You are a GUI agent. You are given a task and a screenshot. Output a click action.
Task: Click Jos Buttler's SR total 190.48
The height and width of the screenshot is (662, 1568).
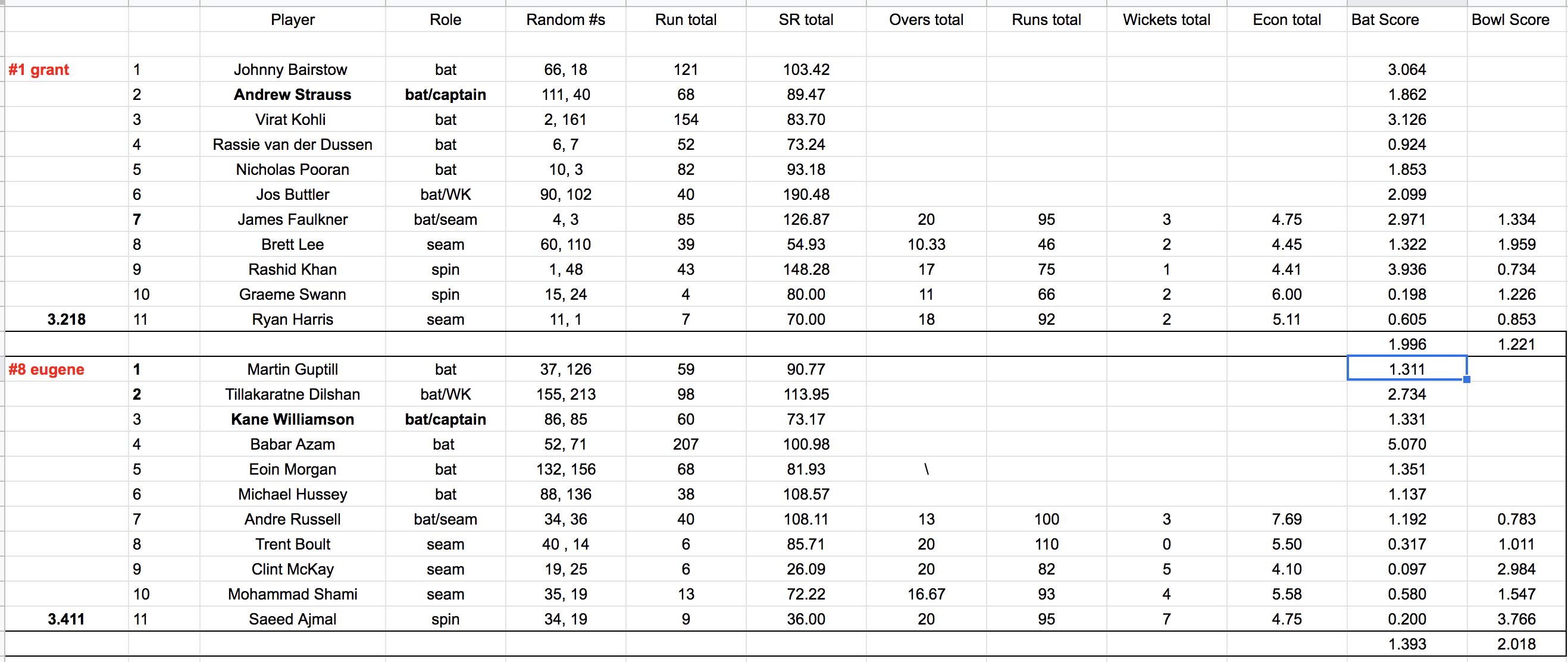point(806,194)
